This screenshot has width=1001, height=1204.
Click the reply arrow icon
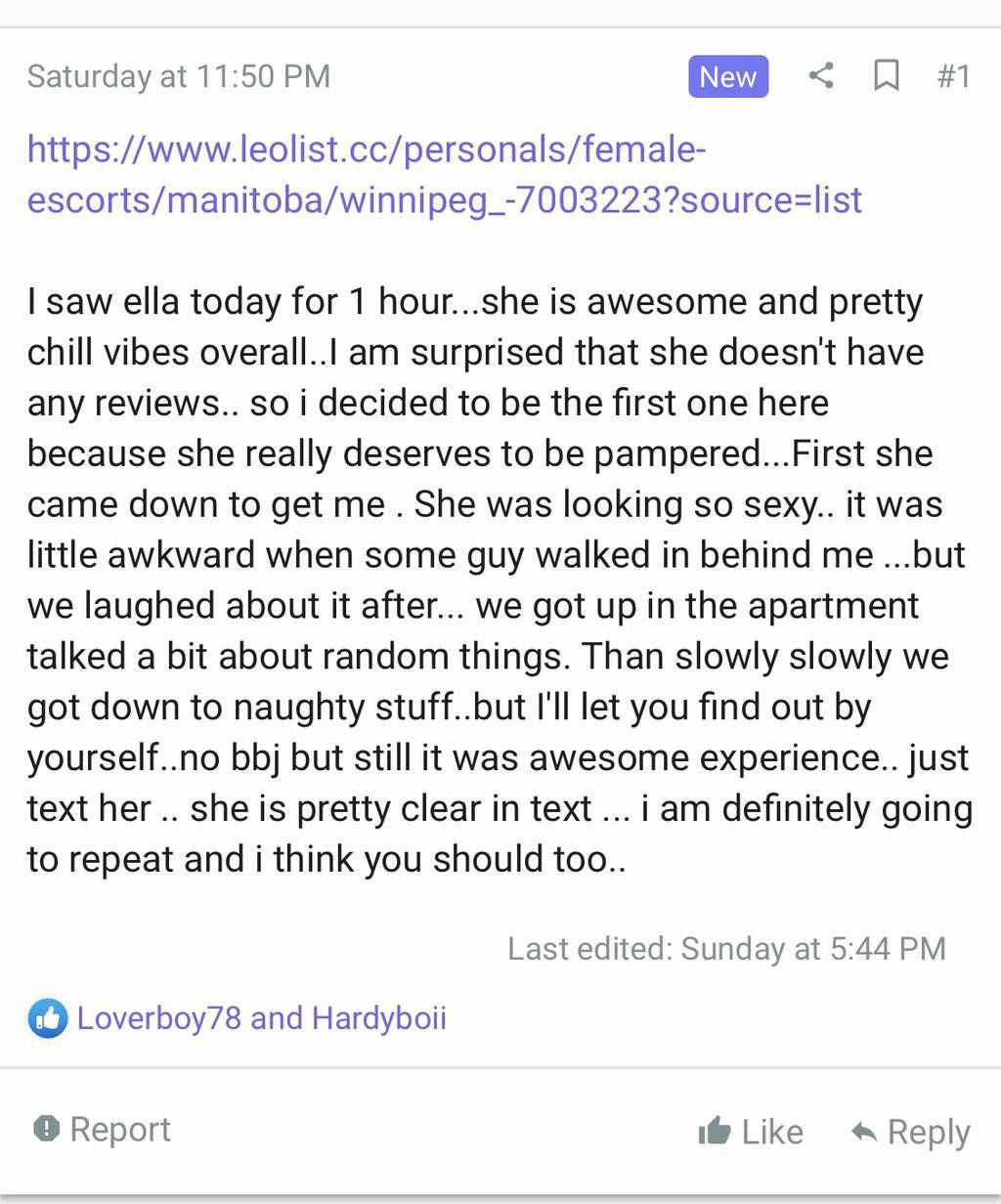point(863,1132)
